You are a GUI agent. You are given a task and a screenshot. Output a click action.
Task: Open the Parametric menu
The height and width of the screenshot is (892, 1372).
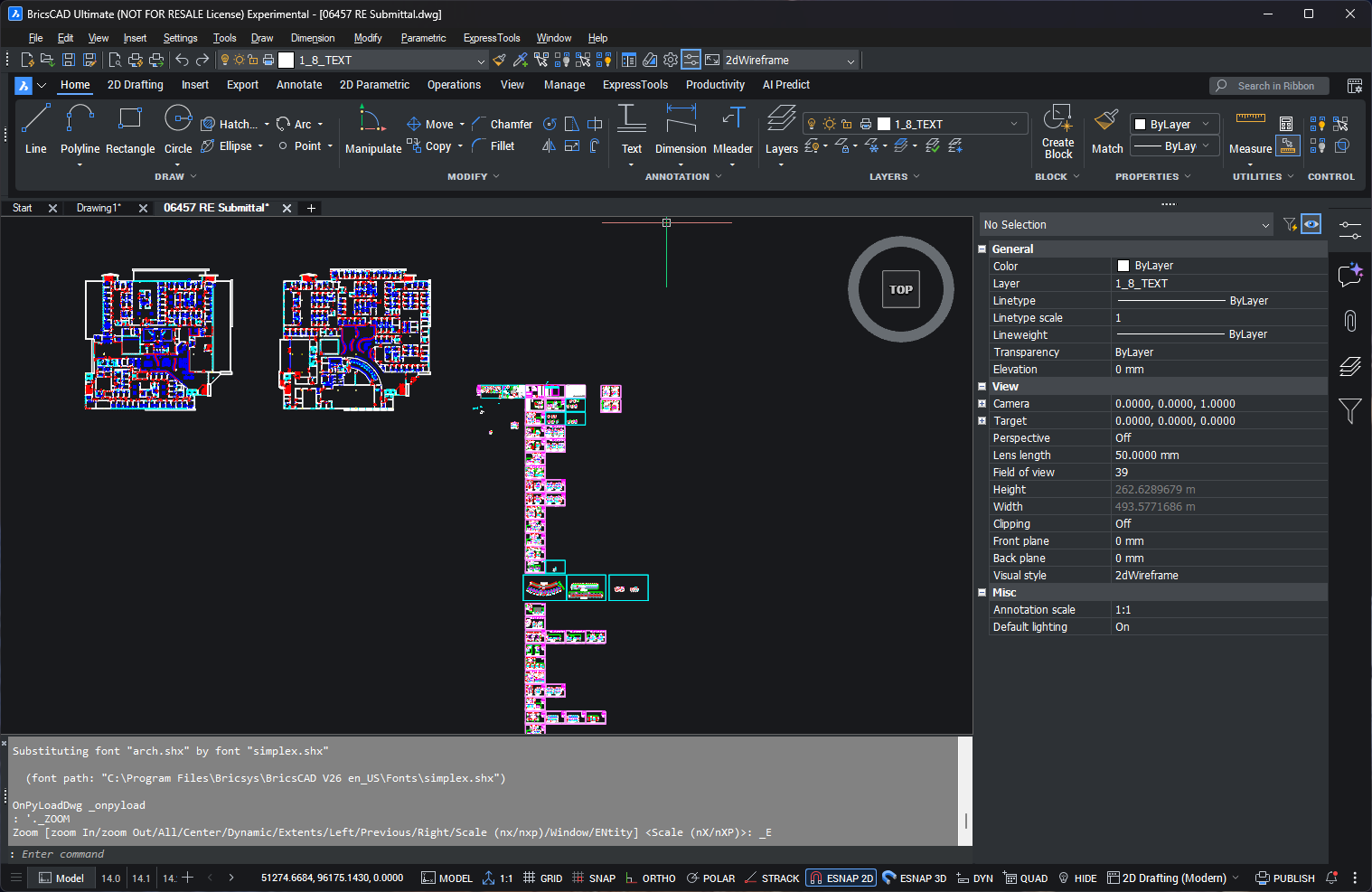pyautogui.click(x=423, y=38)
